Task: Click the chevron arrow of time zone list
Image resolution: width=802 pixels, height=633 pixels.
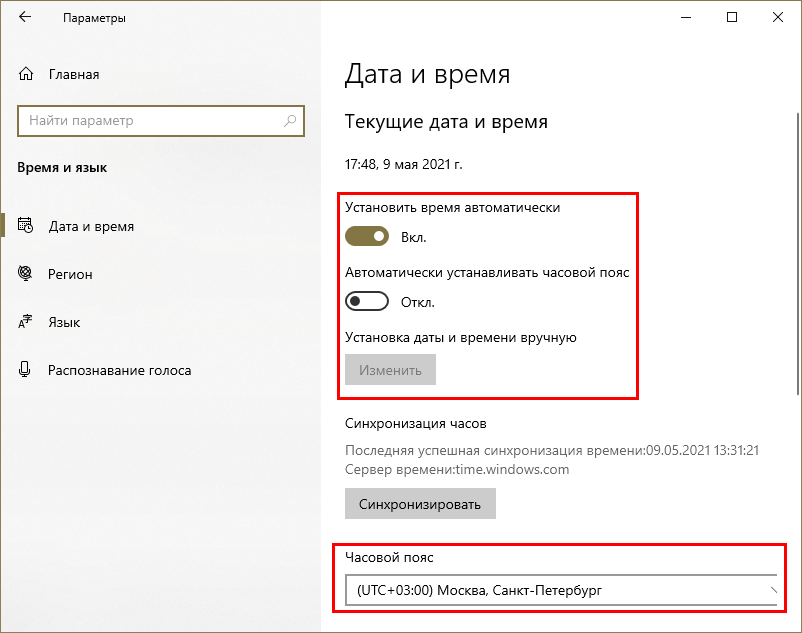Action: click(772, 591)
